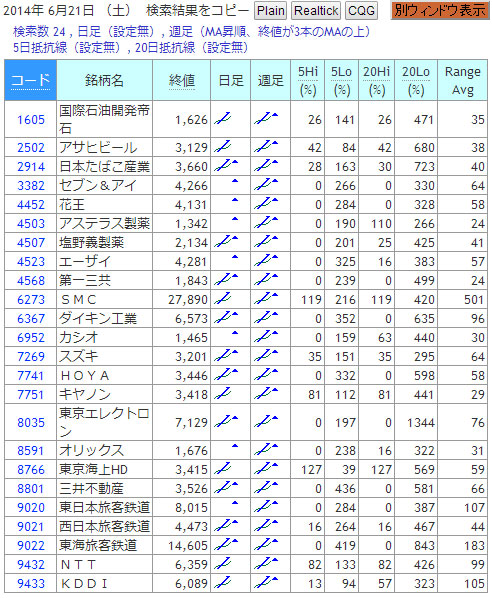Click daily arrow icon for カシオ

click(235, 333)
